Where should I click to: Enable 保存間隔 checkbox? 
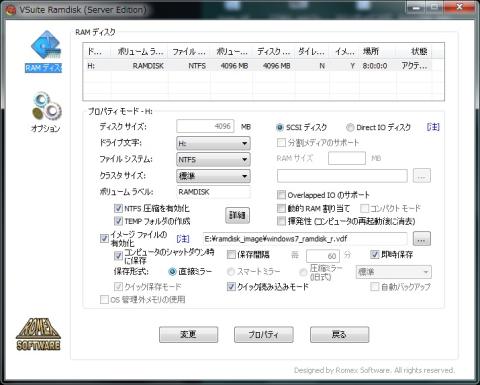(231, 255)
